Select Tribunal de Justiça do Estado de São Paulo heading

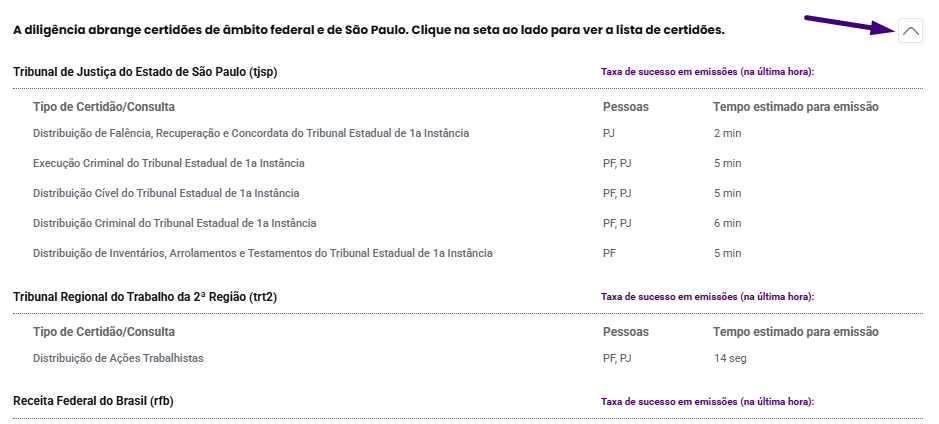click(145, 72)
